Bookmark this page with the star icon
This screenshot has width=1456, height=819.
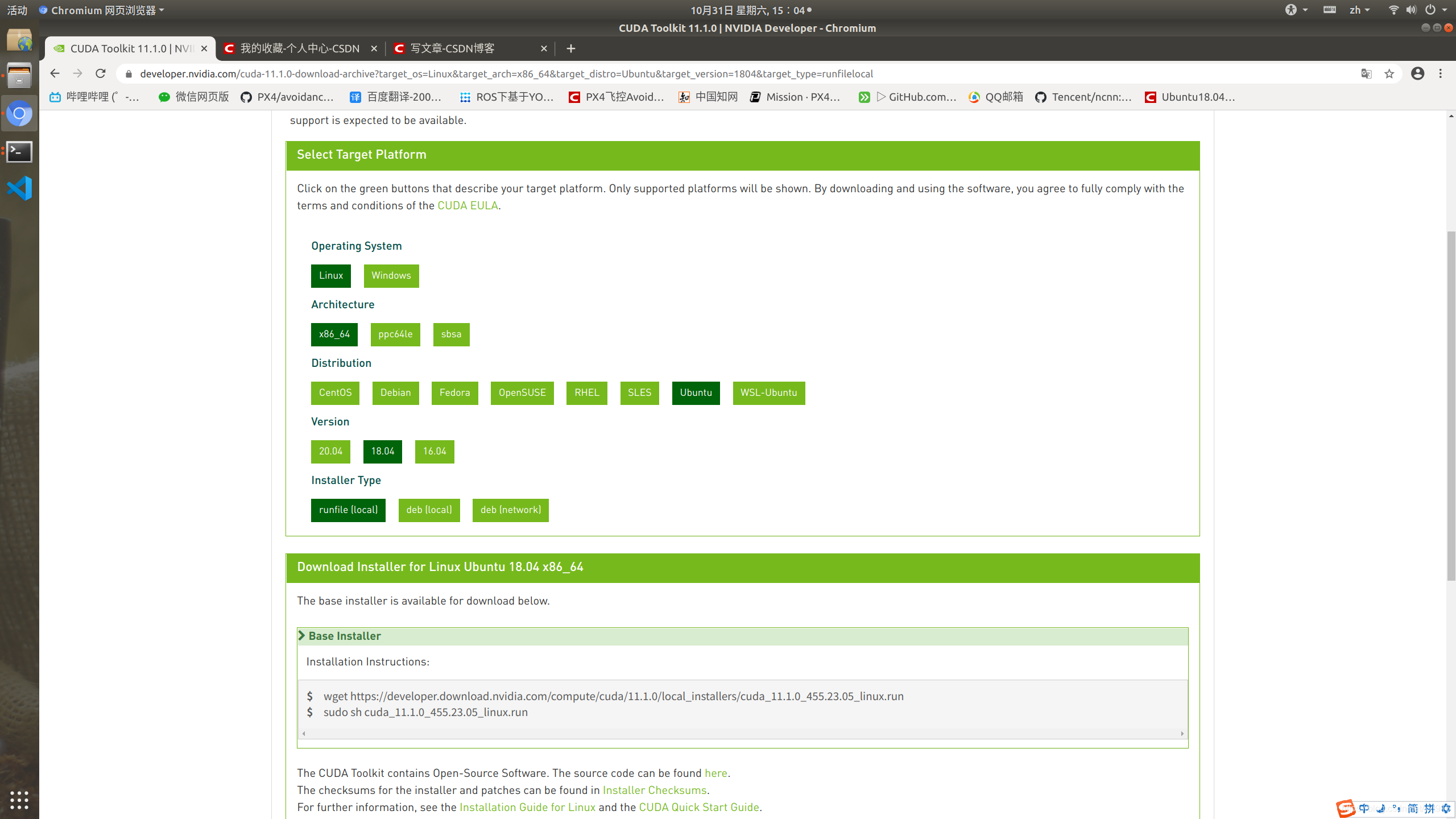tap(1389, 74)
